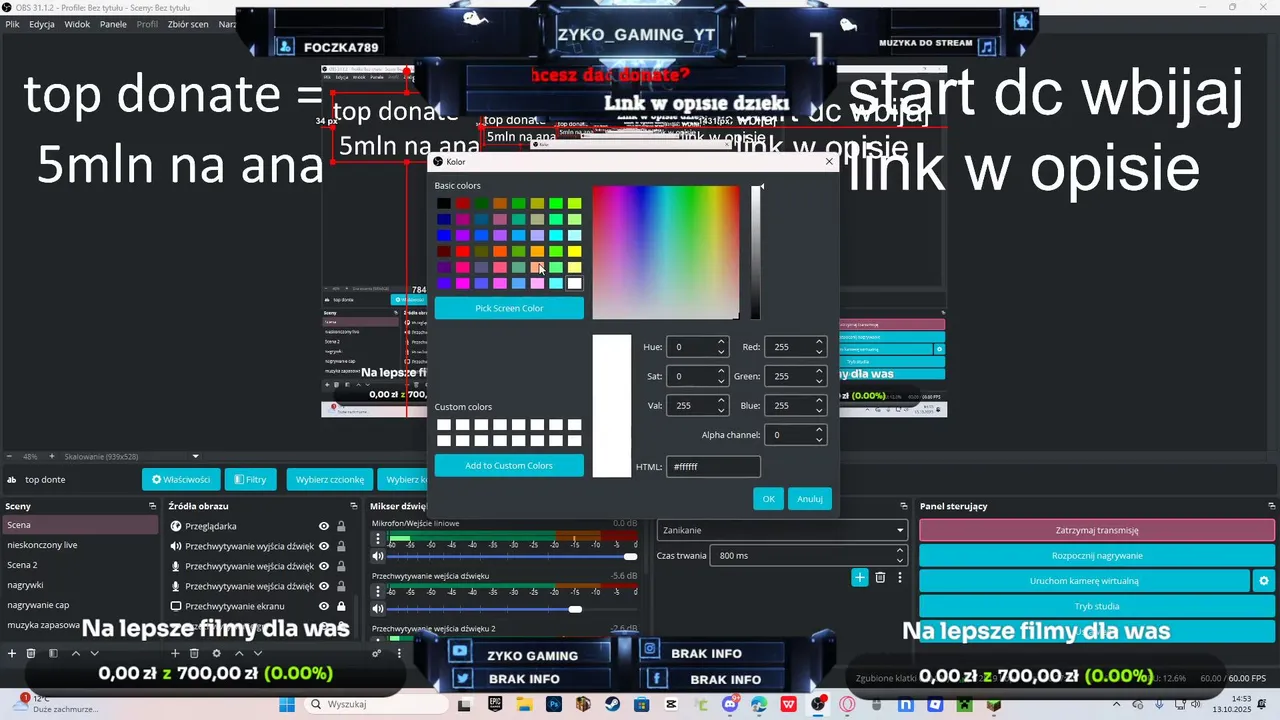Image resolution: width=1280 pixels, height=720 pixels.
Task: Hide the Przeglądarka source
Action: click(x=324, y=526)
